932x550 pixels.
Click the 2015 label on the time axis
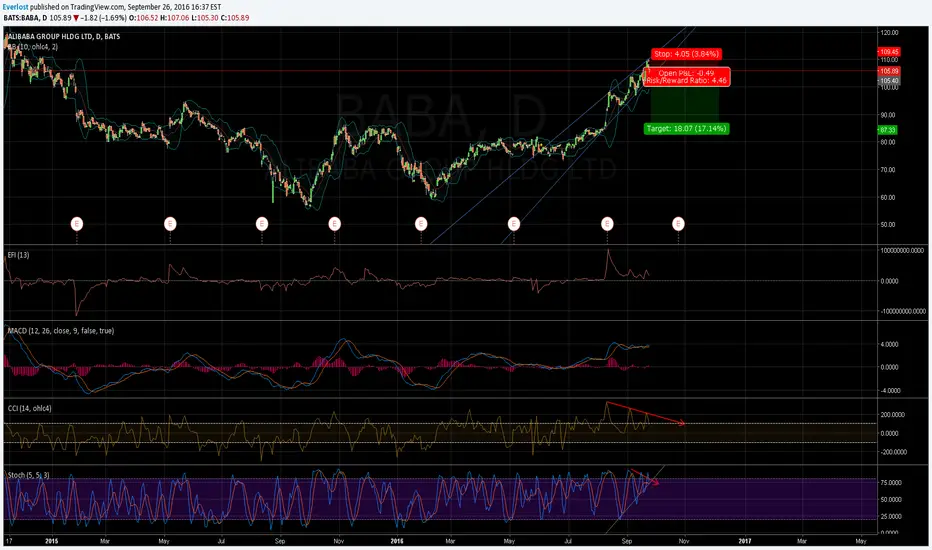(52, 541)
